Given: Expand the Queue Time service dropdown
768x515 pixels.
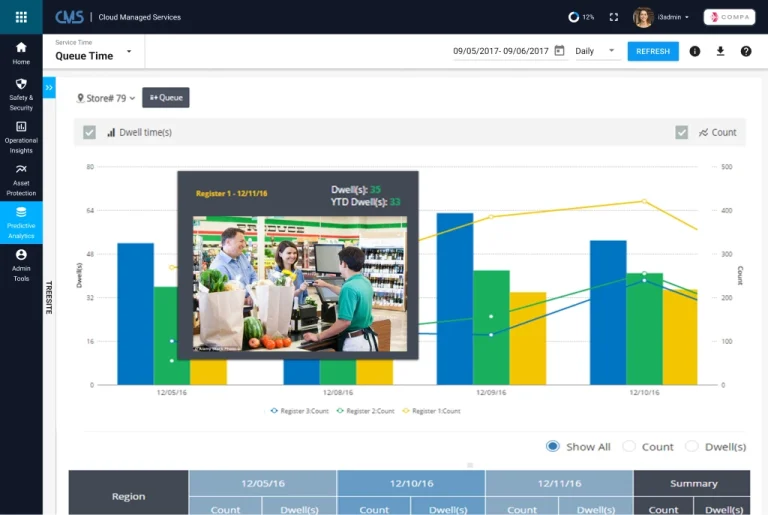Looking at the screenshot, I should click(x=129, y=51).
